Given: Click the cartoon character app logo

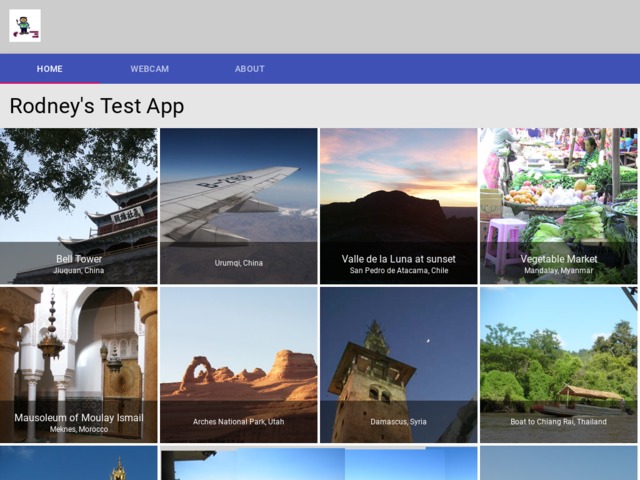Looking at the screenshot, I should click(25, 26).
